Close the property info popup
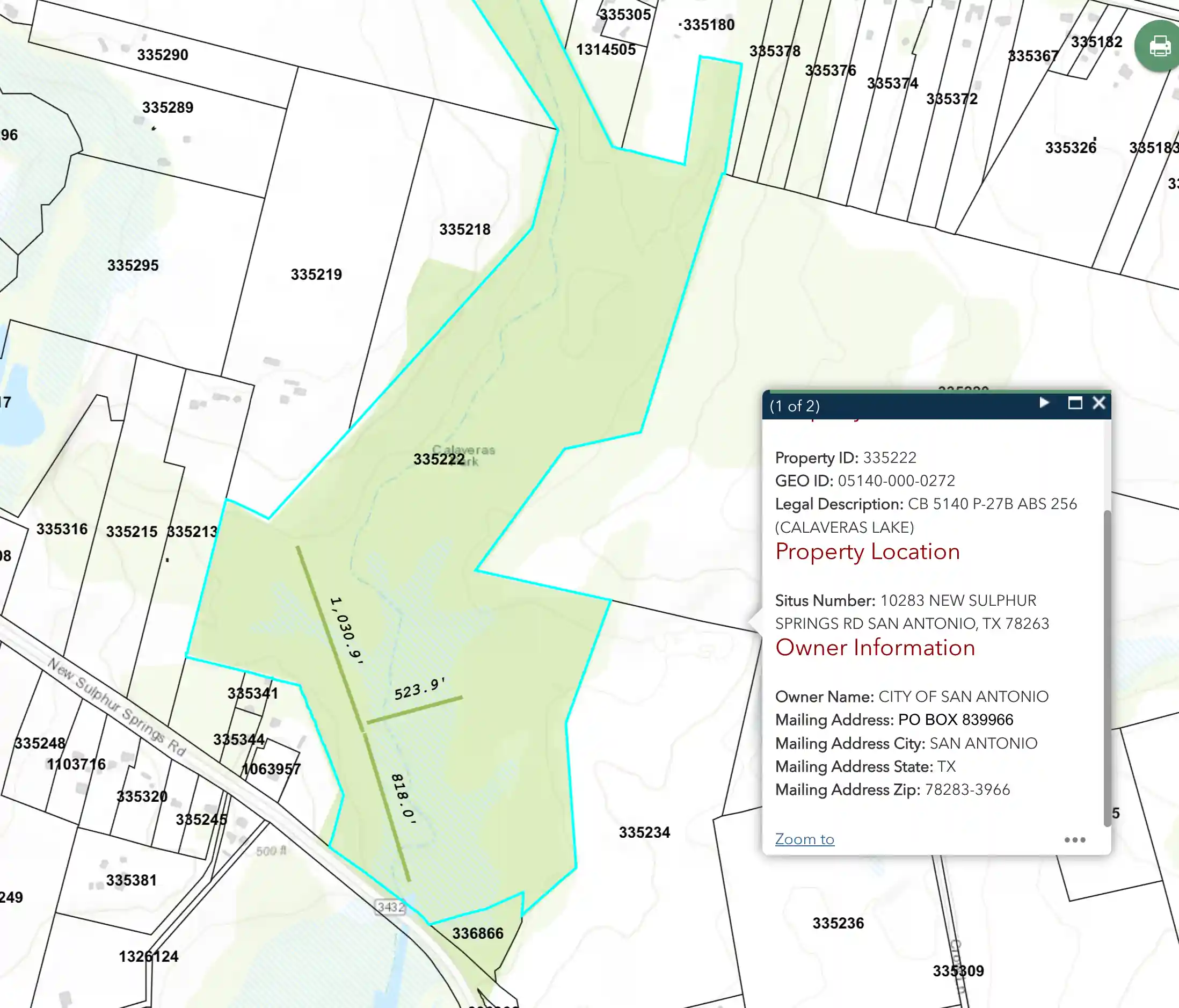 [1099, 403]
